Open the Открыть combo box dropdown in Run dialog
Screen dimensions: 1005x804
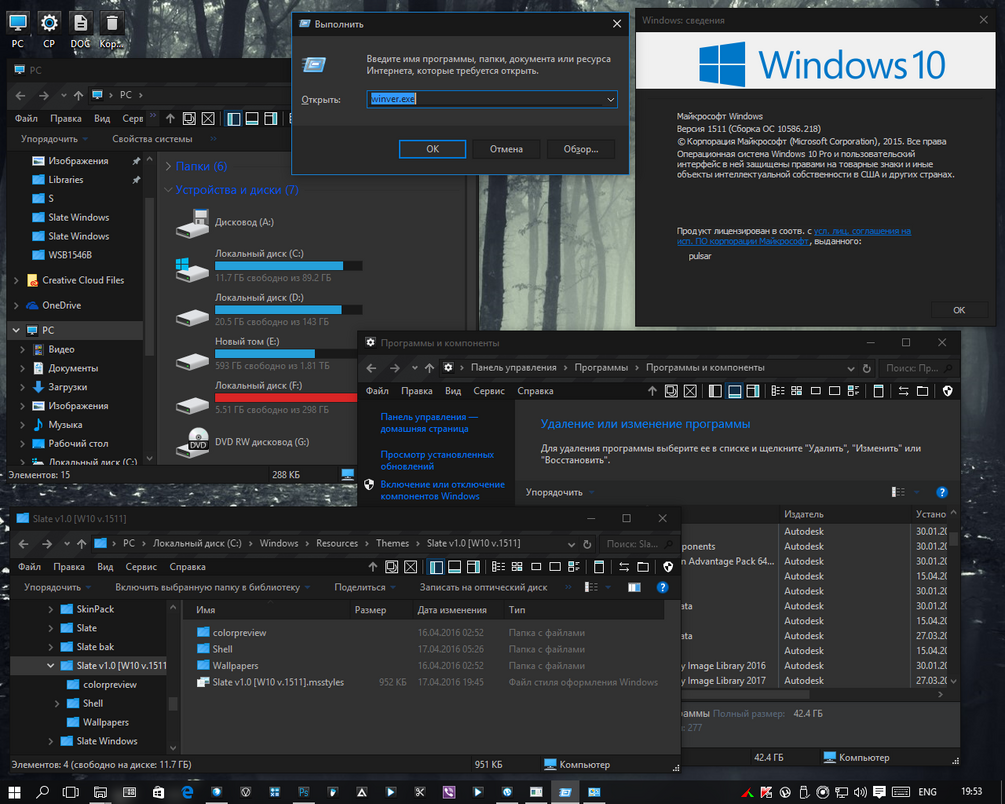point(609,99)
